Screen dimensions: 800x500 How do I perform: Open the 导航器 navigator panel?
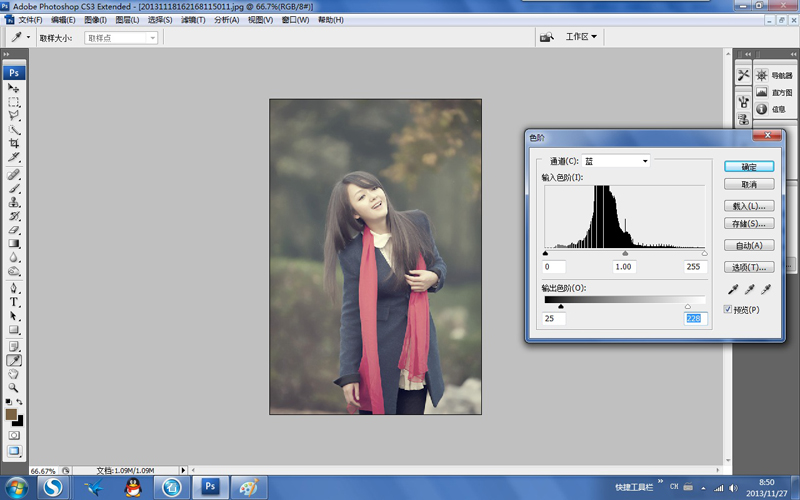[774, 76]
